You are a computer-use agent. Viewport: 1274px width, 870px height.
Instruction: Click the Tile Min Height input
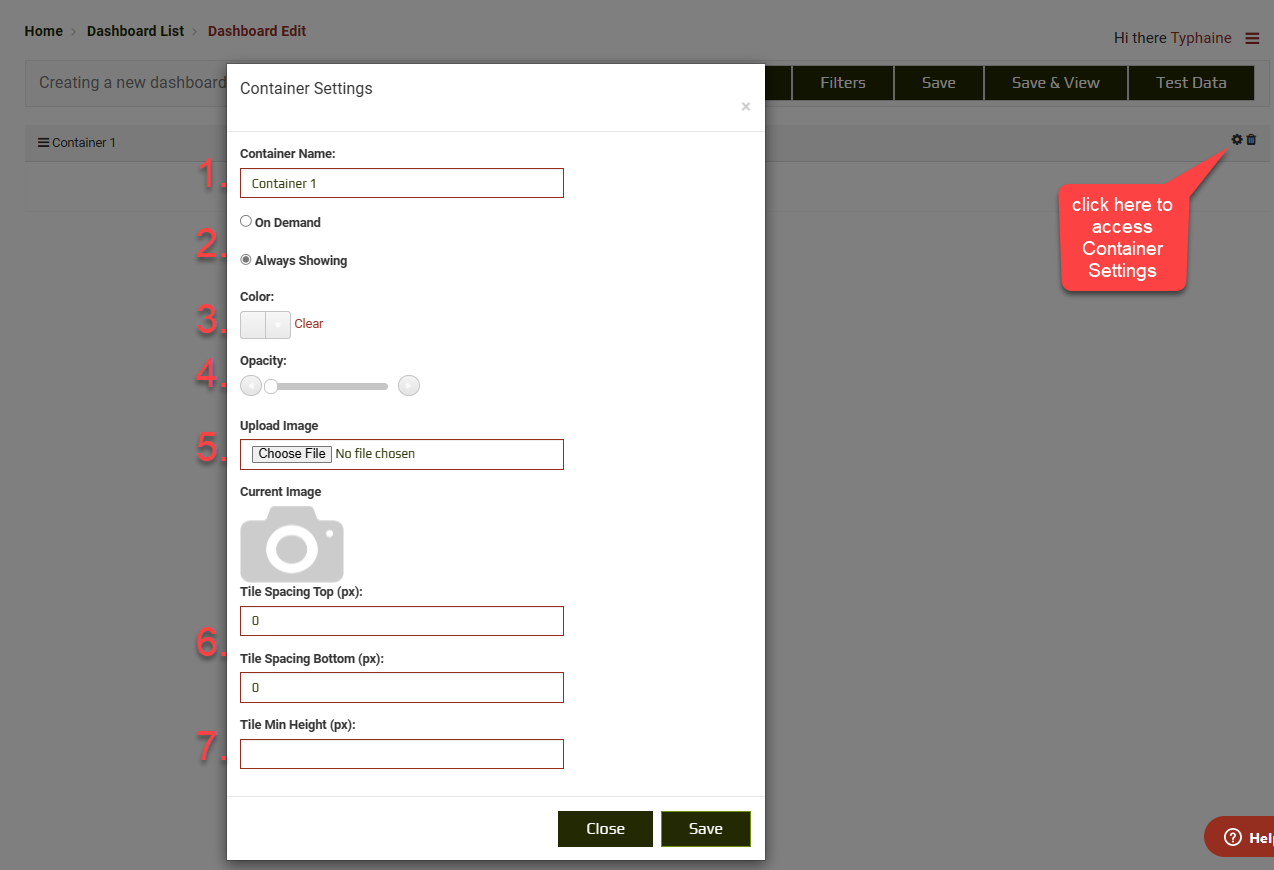(x=401, y=754)
